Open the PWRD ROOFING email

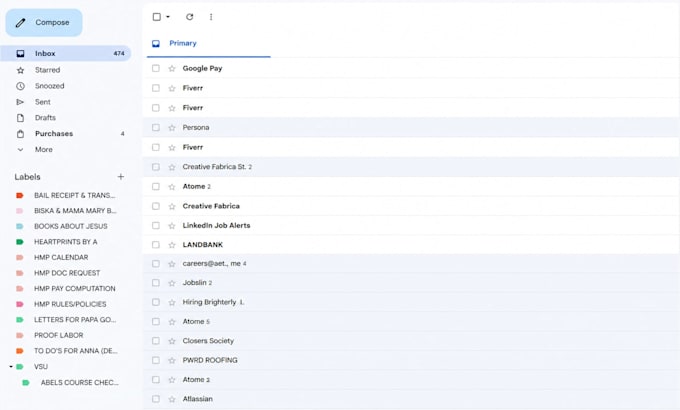point(411,360)
